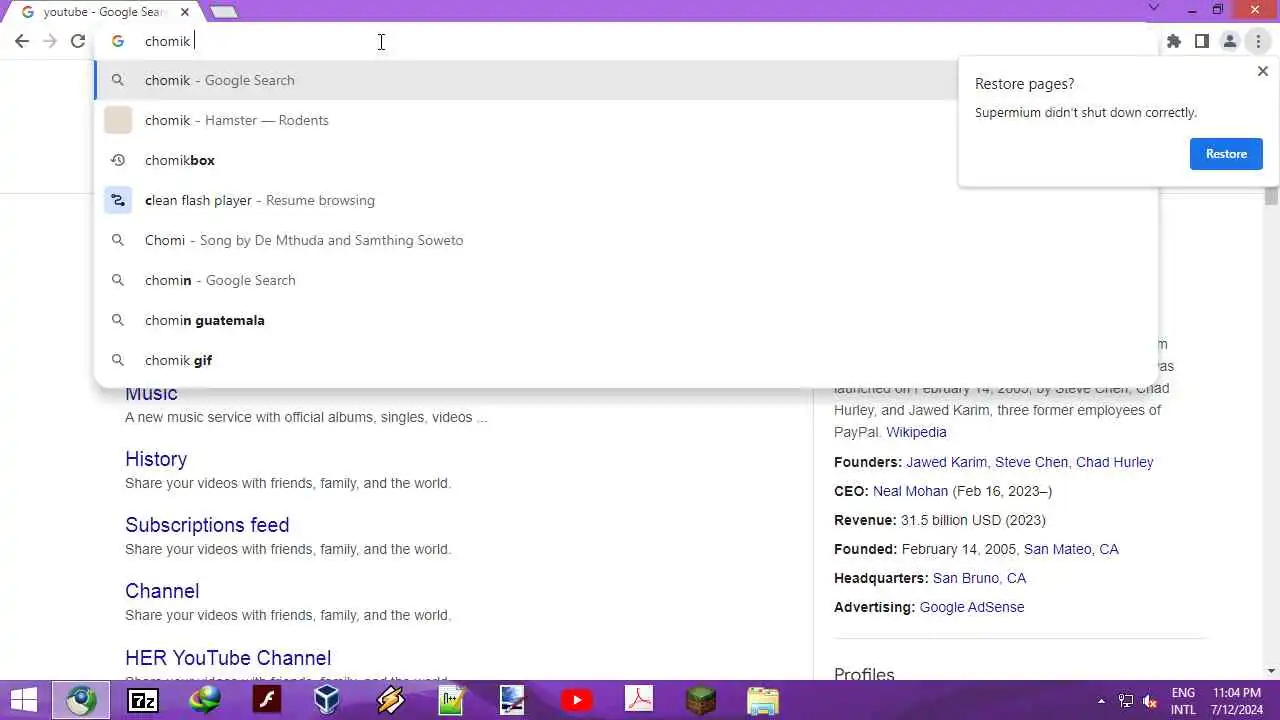Open the Windows Start menu
Image resolution: width=1280 pixels, height=720 pixels.
[x=24, y=700]
